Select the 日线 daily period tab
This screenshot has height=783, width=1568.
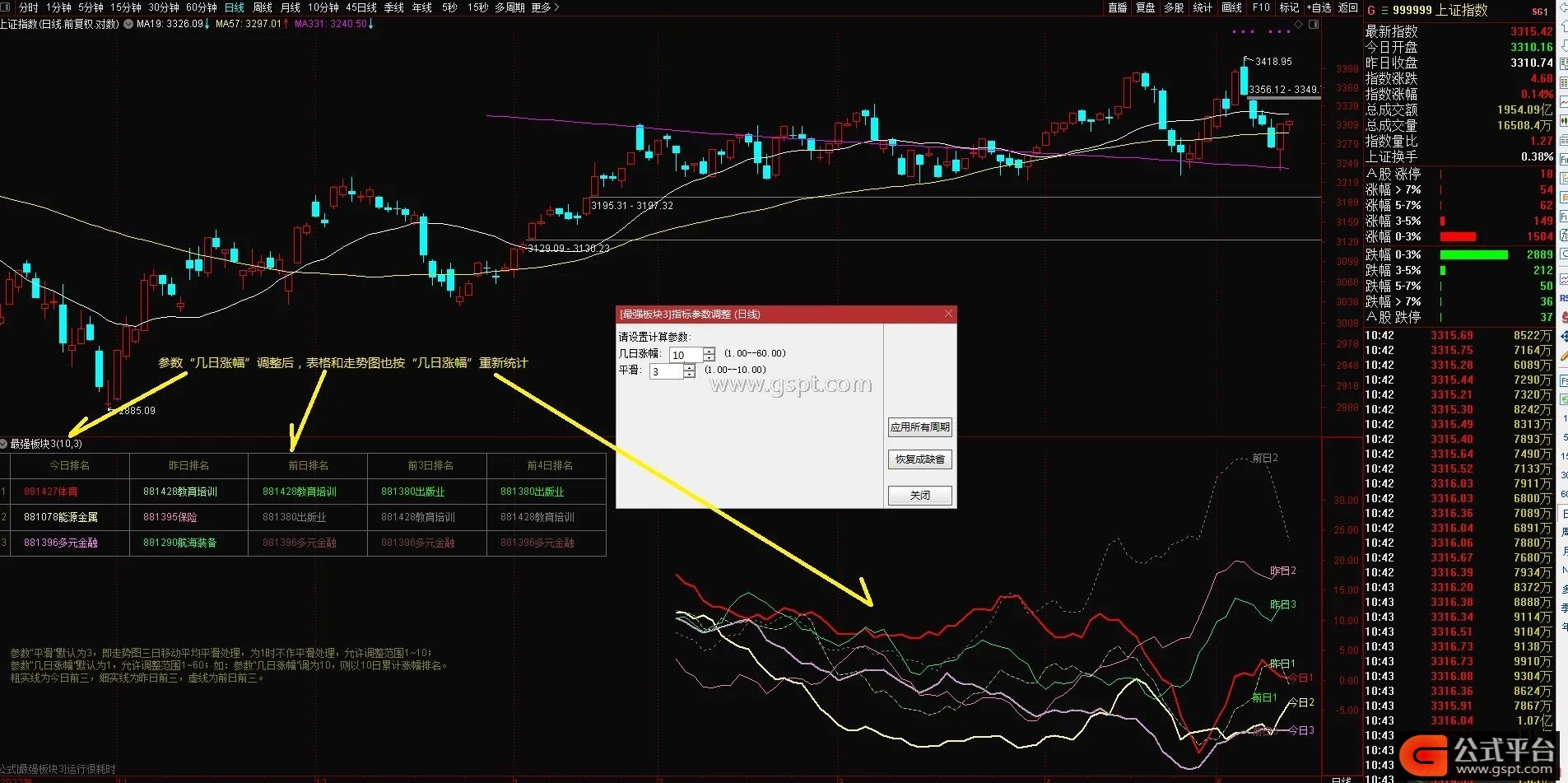(x=235, y=7)
